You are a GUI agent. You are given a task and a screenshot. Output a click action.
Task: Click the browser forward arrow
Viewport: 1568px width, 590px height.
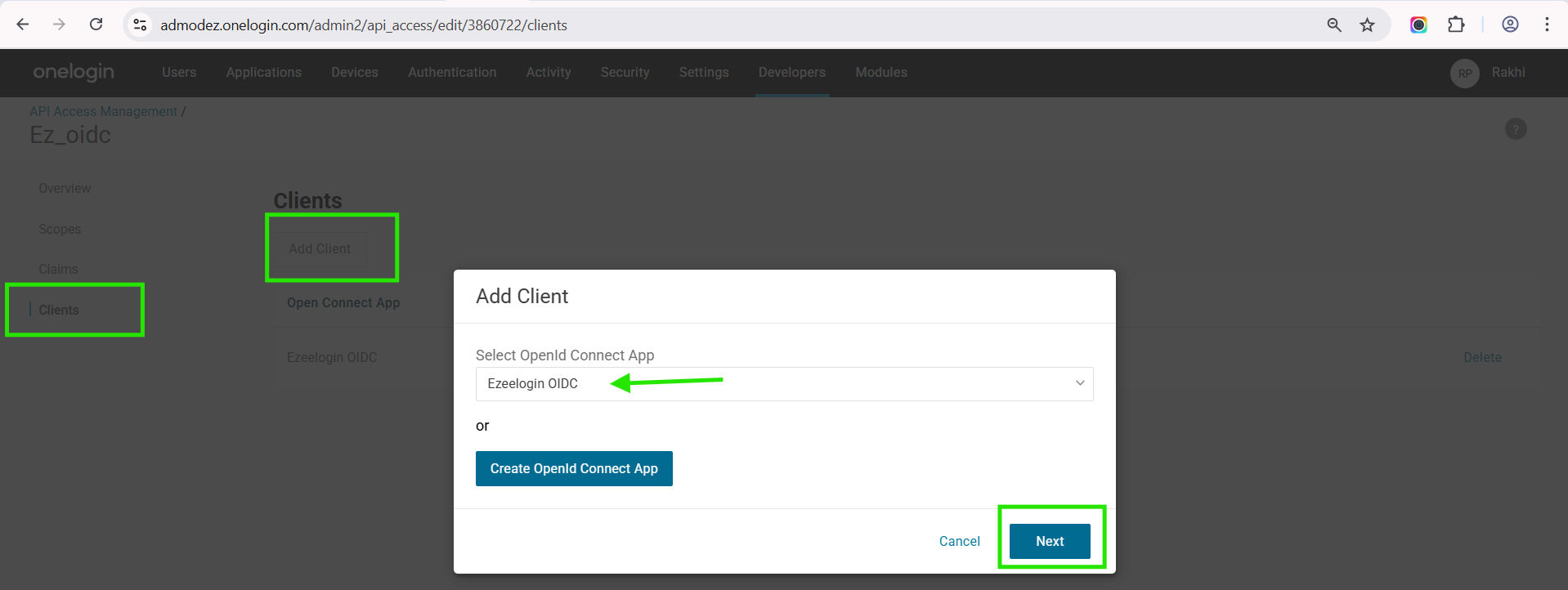point(59,25)
